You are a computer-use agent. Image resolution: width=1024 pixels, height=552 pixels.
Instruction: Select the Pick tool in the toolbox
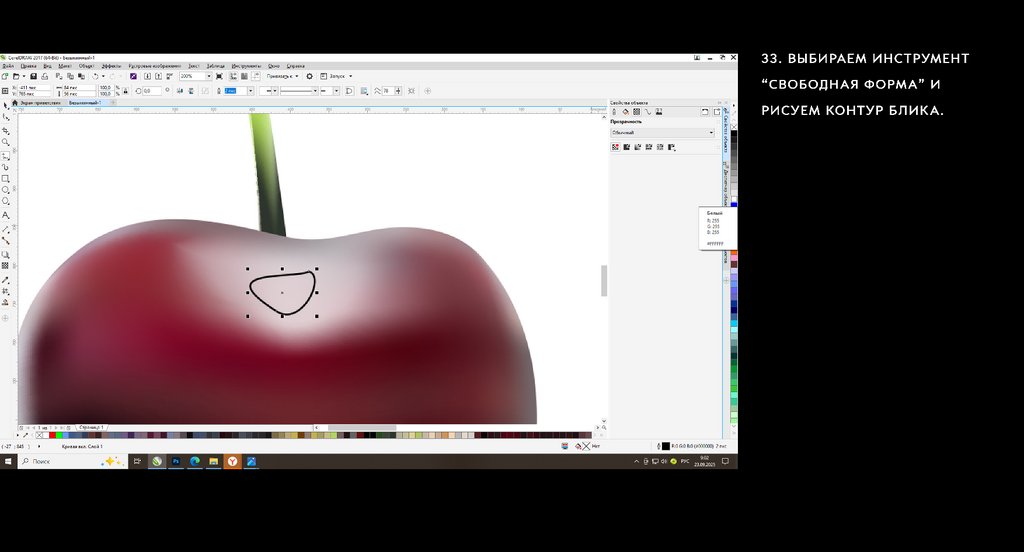tap(6, 105)
